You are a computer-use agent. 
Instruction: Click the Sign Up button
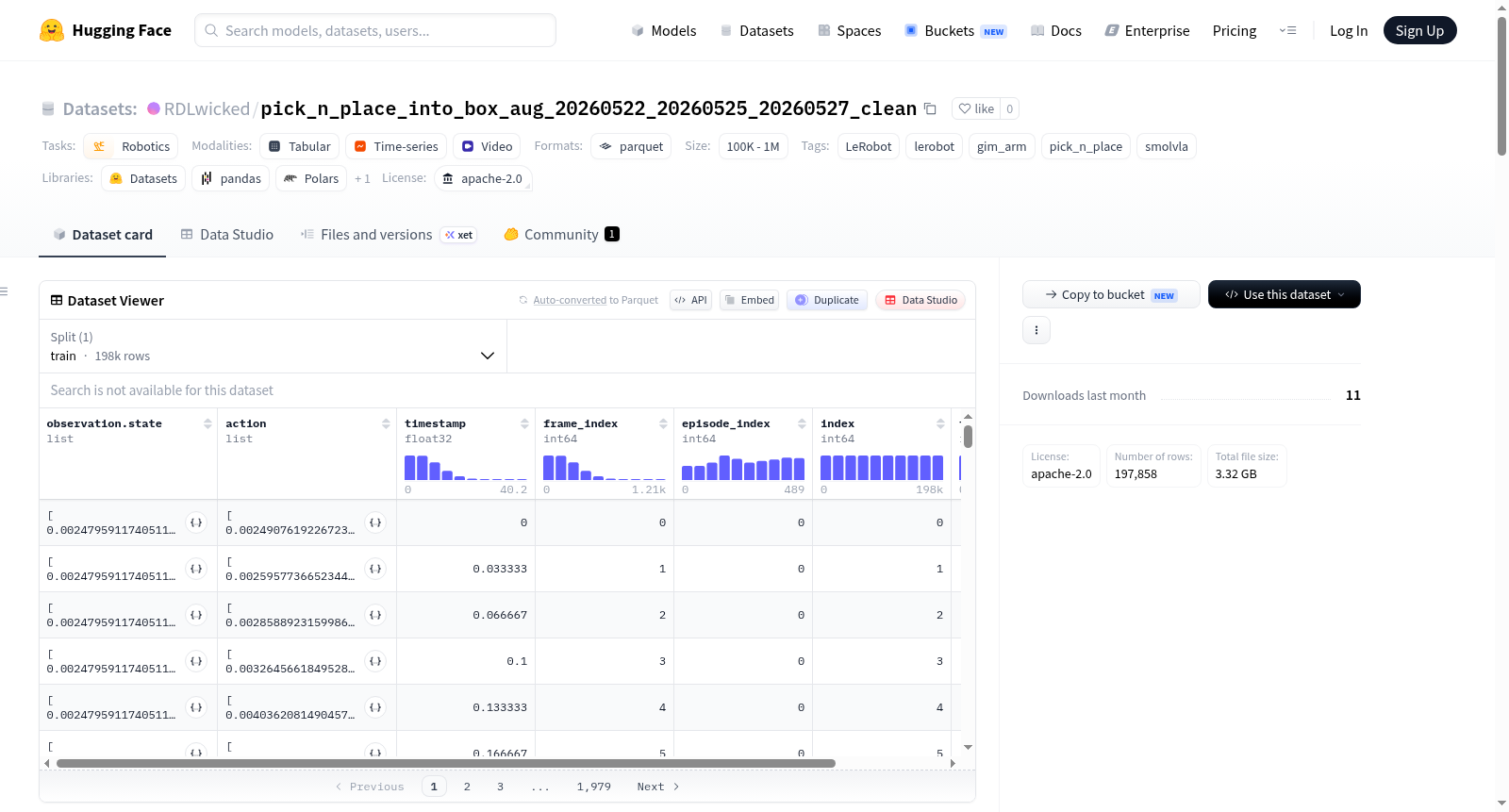click(x=1419, y=30)
